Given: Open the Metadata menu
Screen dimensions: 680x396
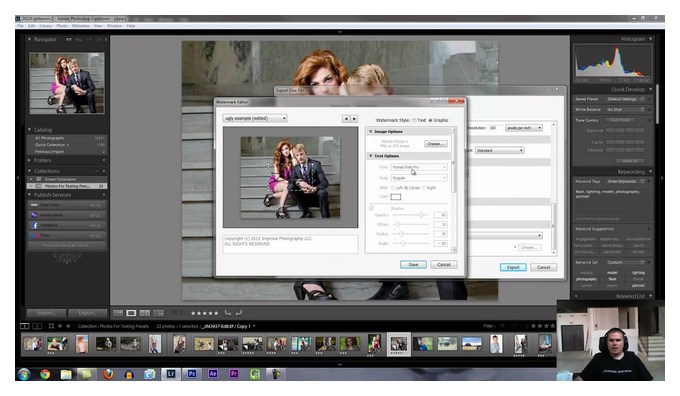Looking at the screenshot, I should coord(81,26).
